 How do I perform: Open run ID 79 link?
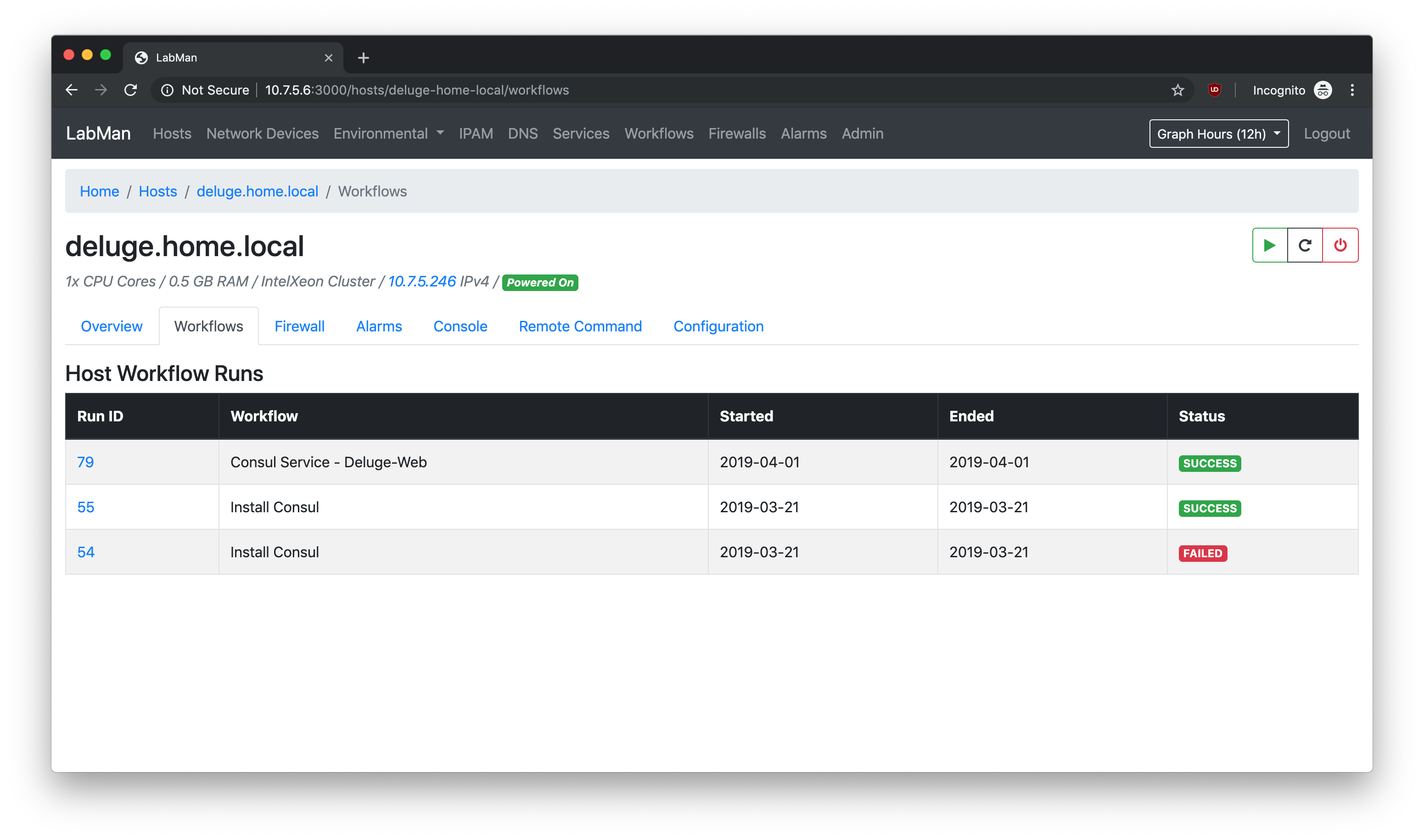(85, 462)
